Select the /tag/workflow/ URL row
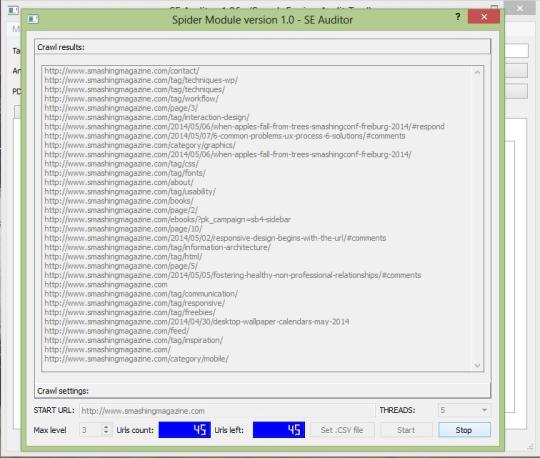 pos(132,99)
